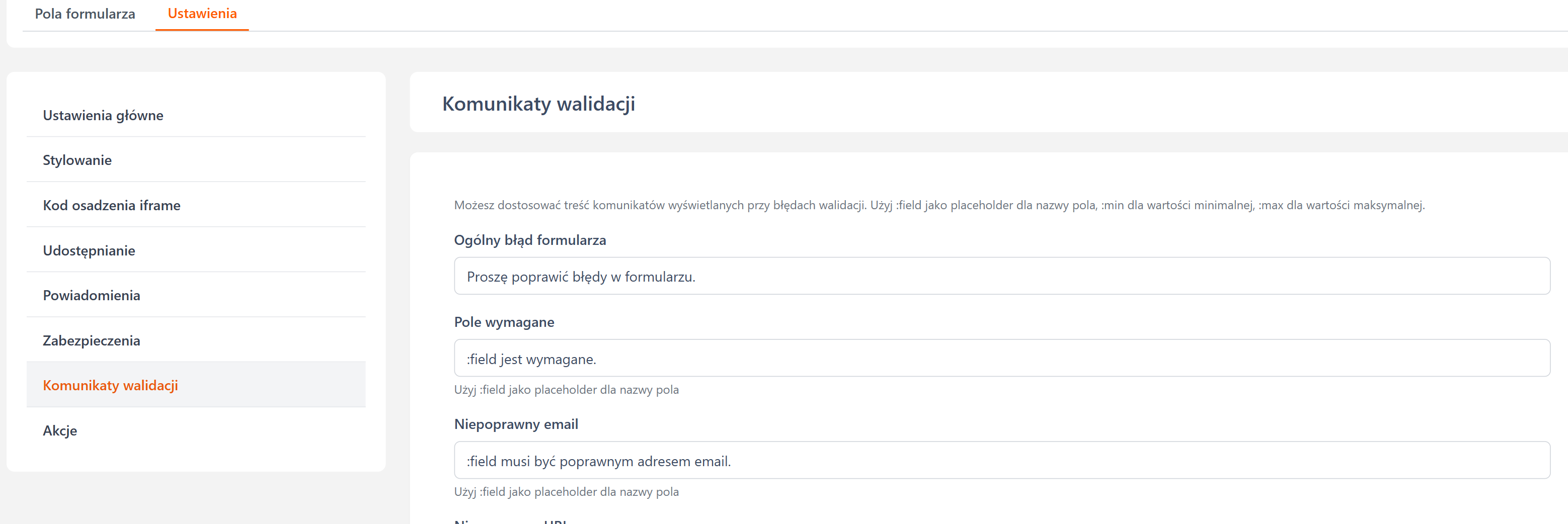Go to the Stylowanie settings section
The image size is (1568, 524).
pos(77,160)
